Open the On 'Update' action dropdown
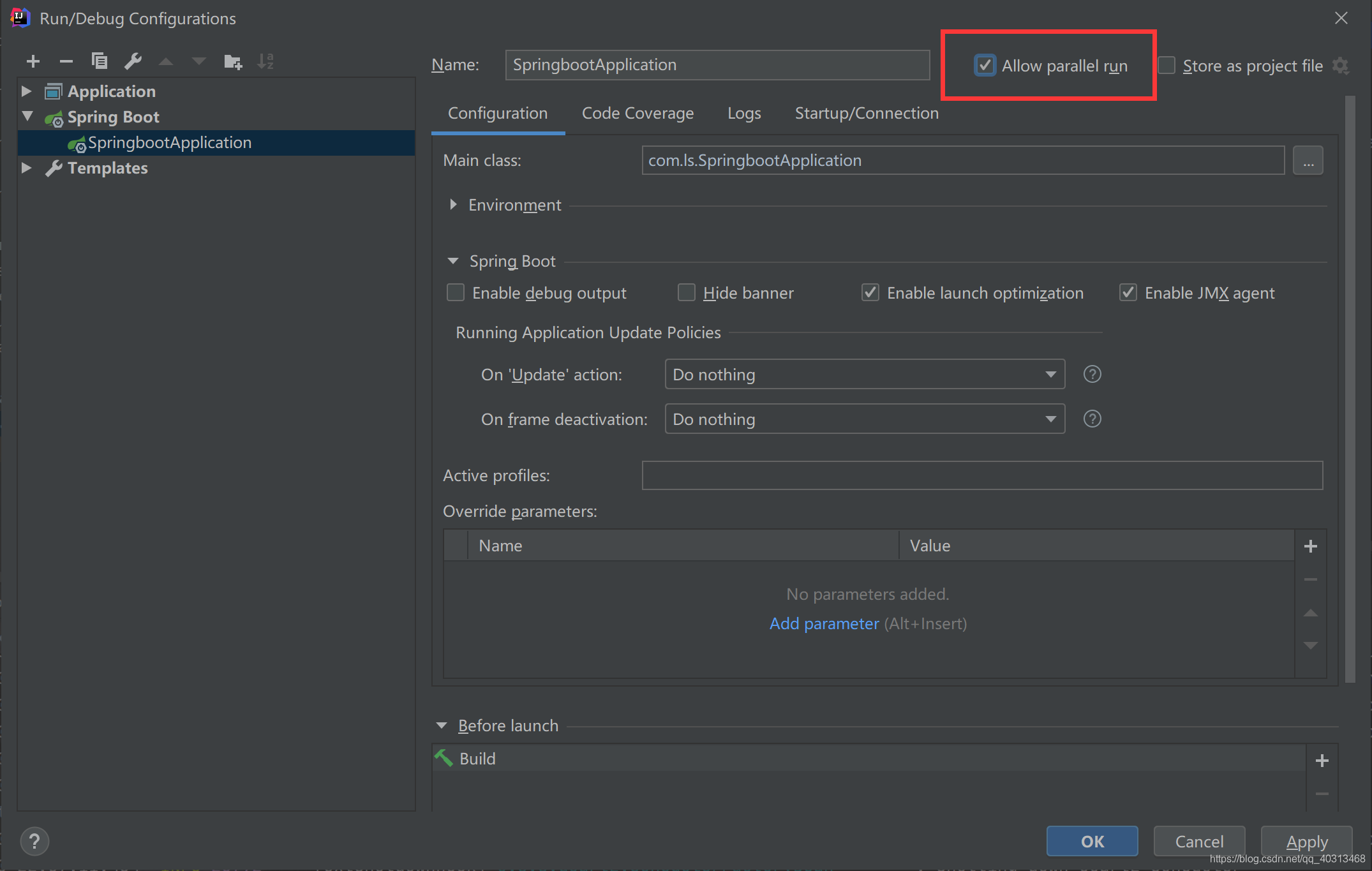1372x871 pixels. 865,374
